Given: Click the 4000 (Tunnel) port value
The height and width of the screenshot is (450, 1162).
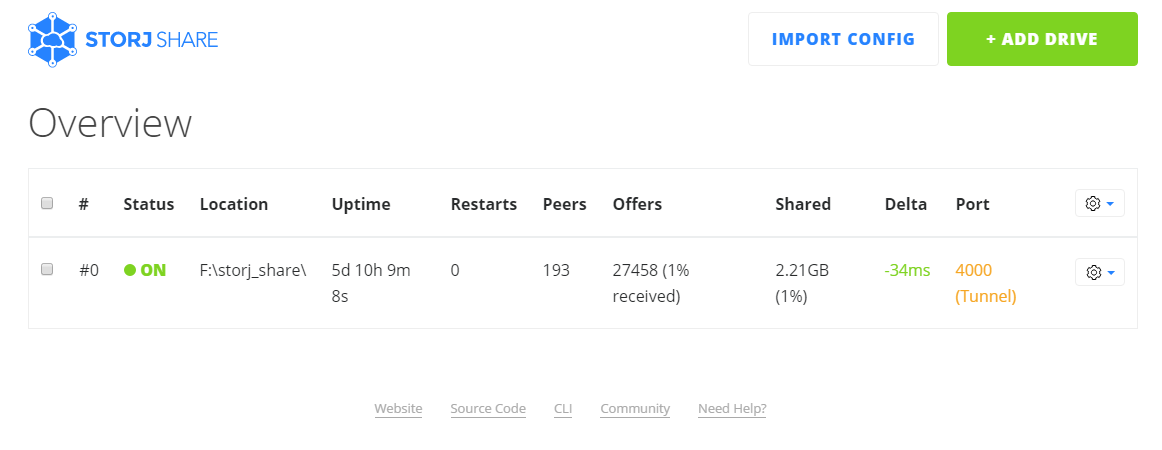Looking at the screenshot, I should tap(985, 283).
